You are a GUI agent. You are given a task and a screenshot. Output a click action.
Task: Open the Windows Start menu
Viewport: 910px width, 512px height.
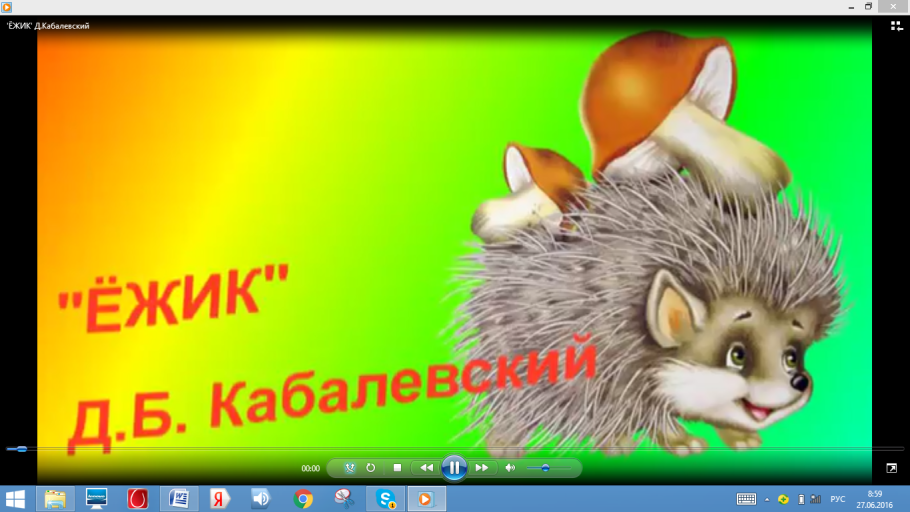[x=16, y=498]
